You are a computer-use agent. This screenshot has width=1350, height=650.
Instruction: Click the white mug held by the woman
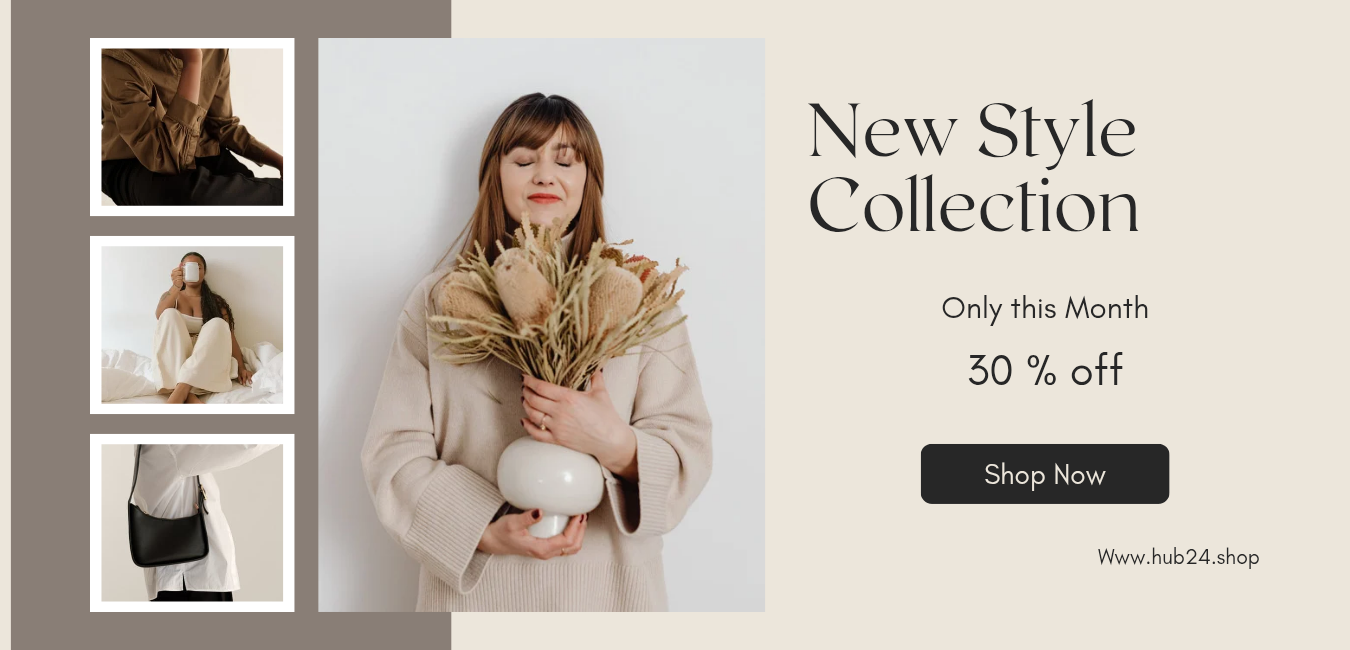click(x=191, y=272)
